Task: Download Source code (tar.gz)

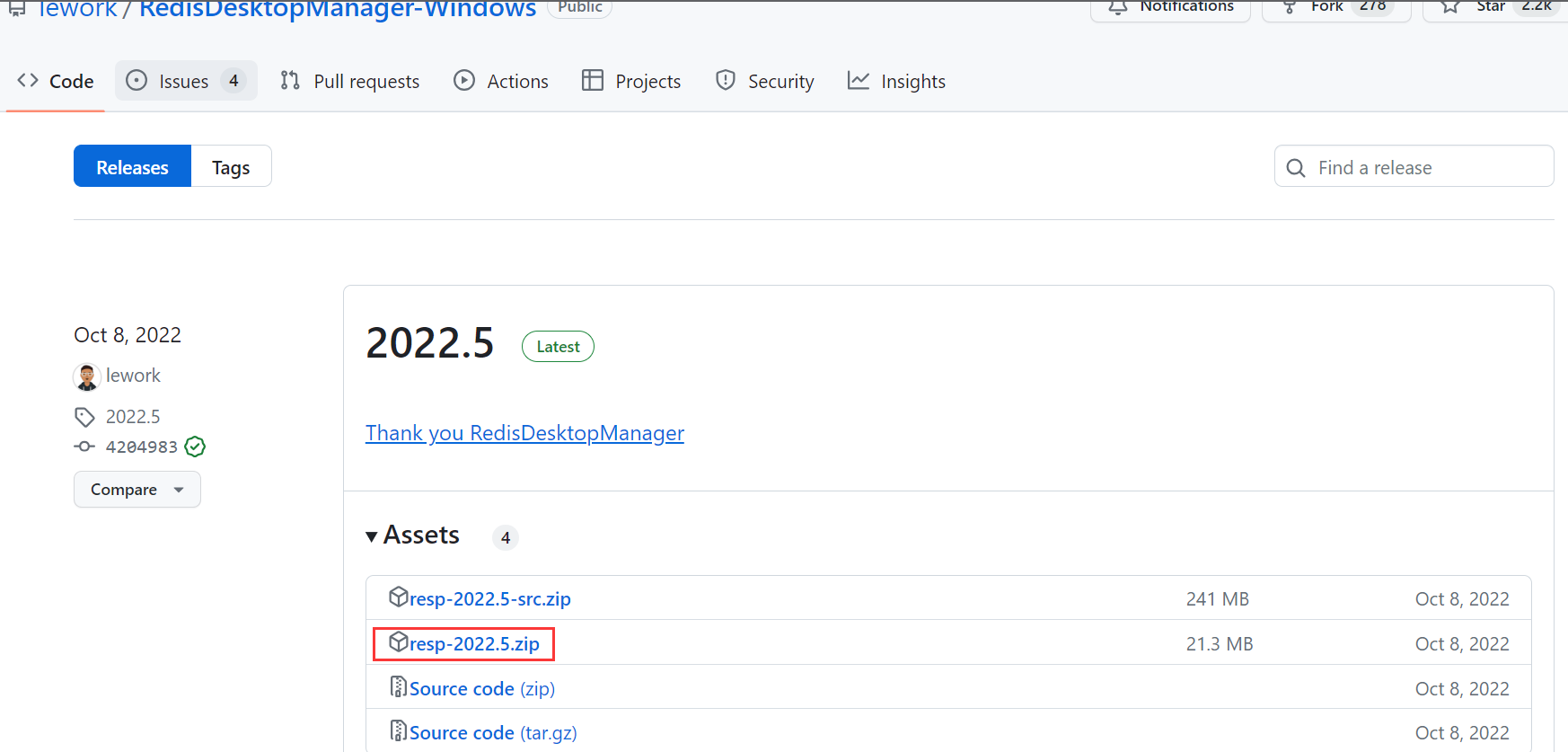Action: click(493, 733)
